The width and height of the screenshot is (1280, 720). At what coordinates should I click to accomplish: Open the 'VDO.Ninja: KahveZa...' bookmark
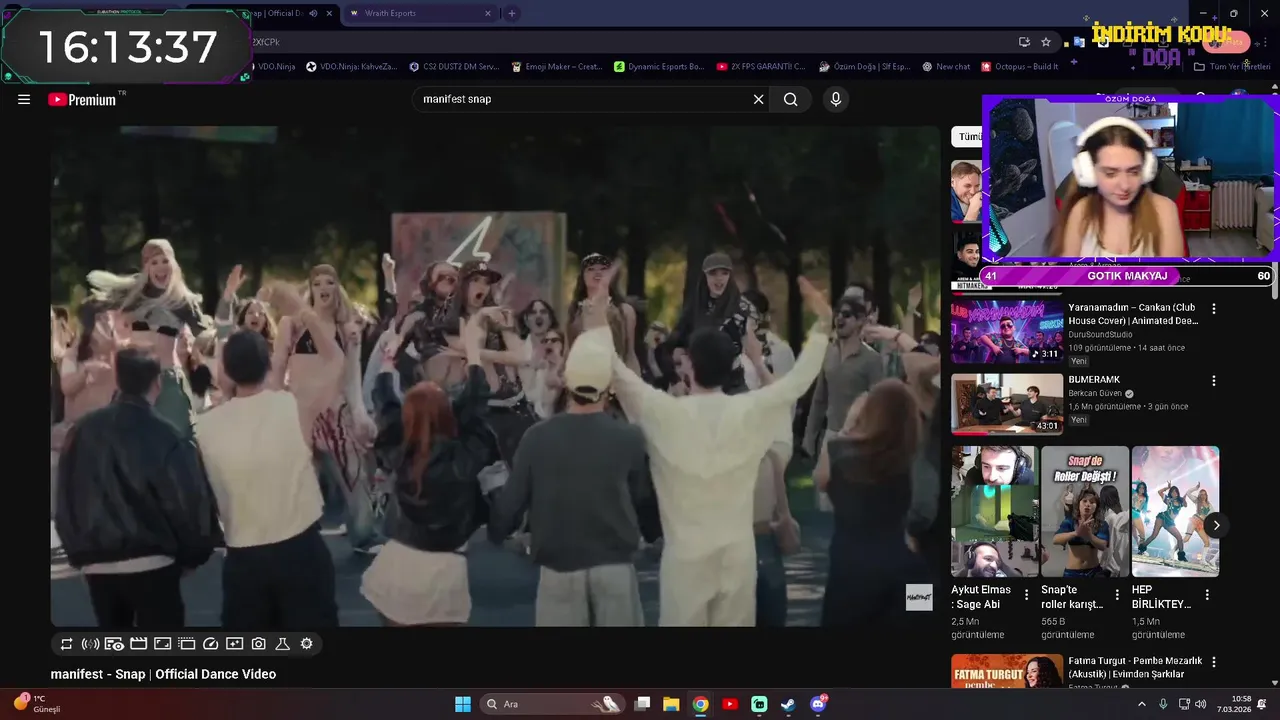(x=352, y=67)
